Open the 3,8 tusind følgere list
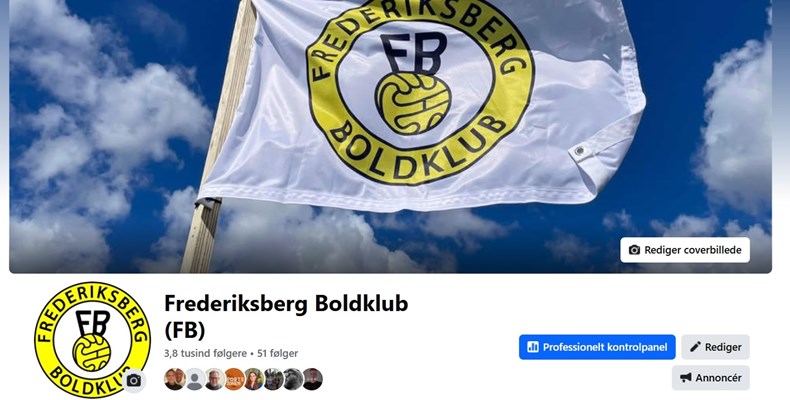This screenshot has height=400, width=790. pos(205,354)
